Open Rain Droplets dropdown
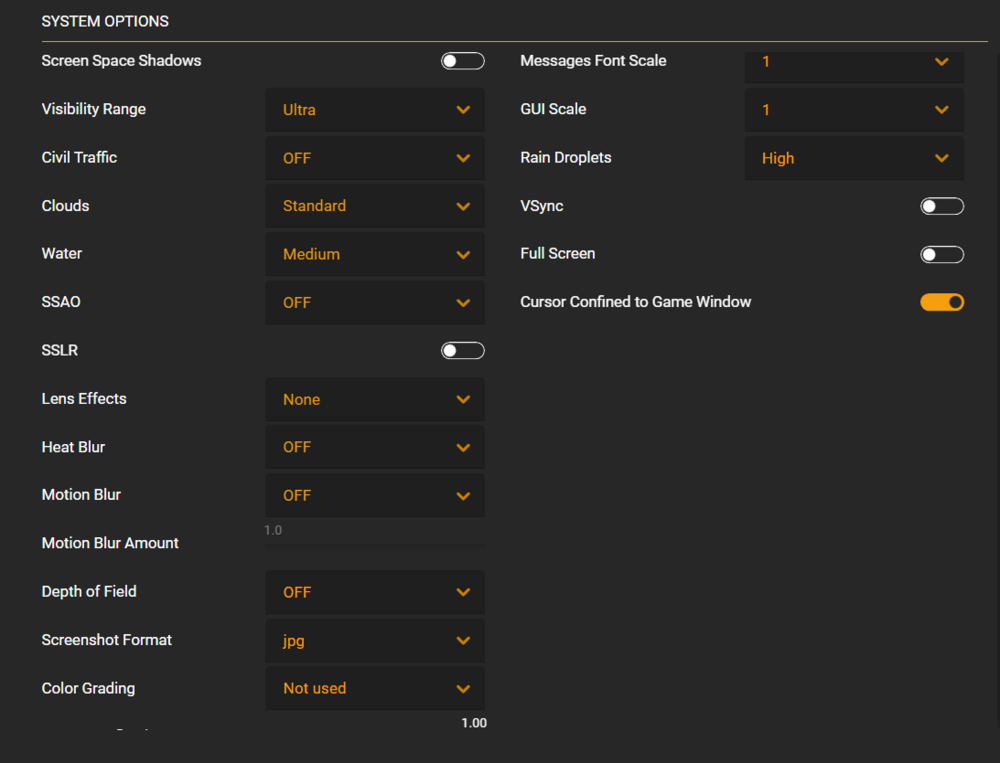The image size is (1000, 763). 854,158
